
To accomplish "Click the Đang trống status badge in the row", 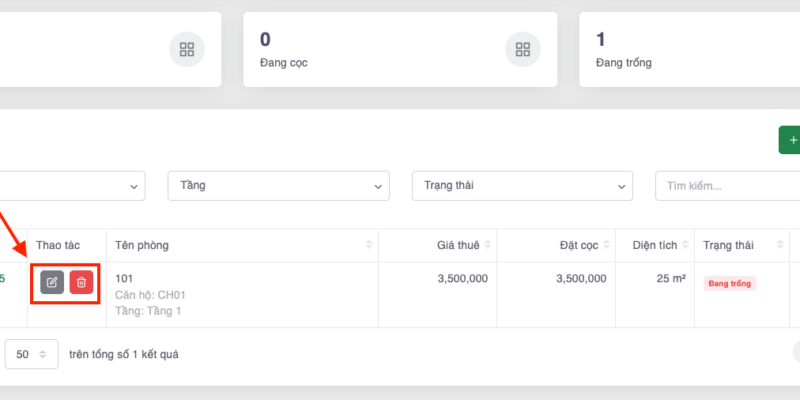I will coord(729,284).
